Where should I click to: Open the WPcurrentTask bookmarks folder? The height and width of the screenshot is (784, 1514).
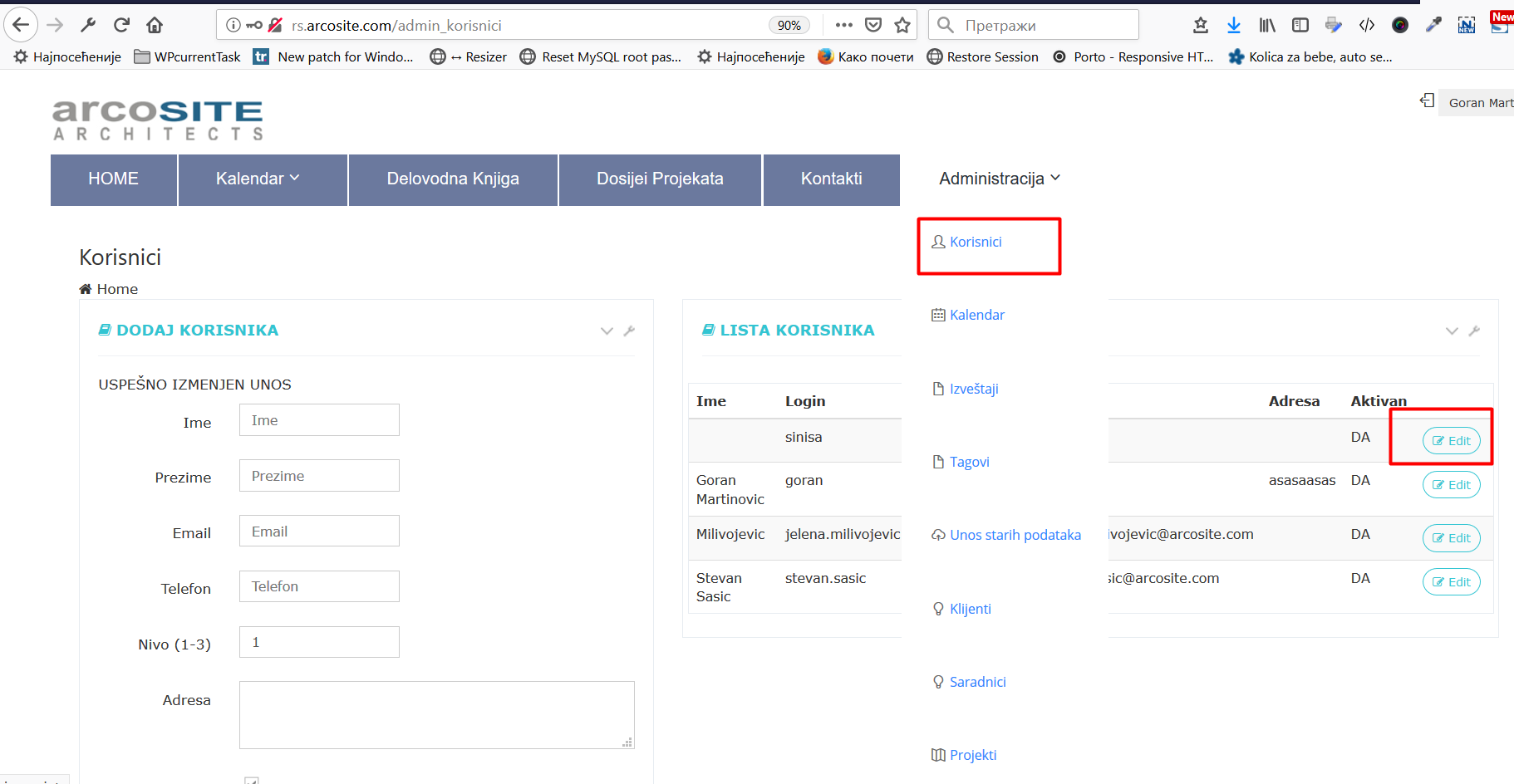coord(187,56)
